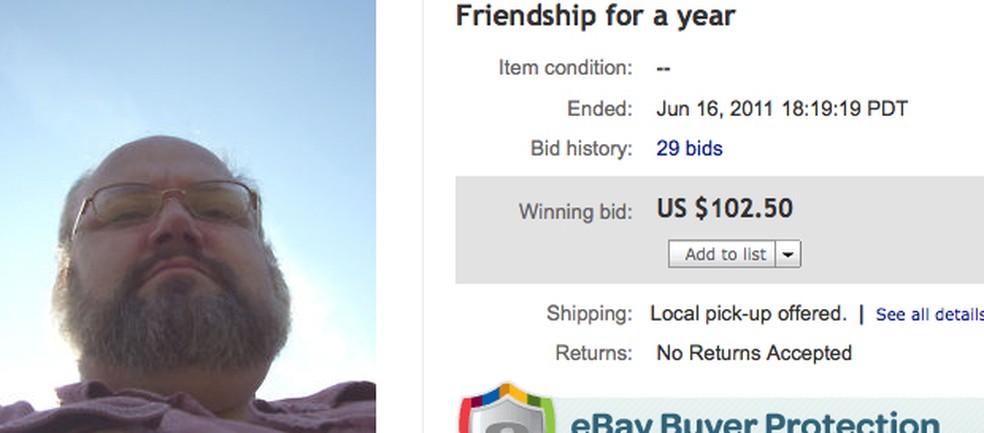Click the Shipping label

(x=589, y=313)
